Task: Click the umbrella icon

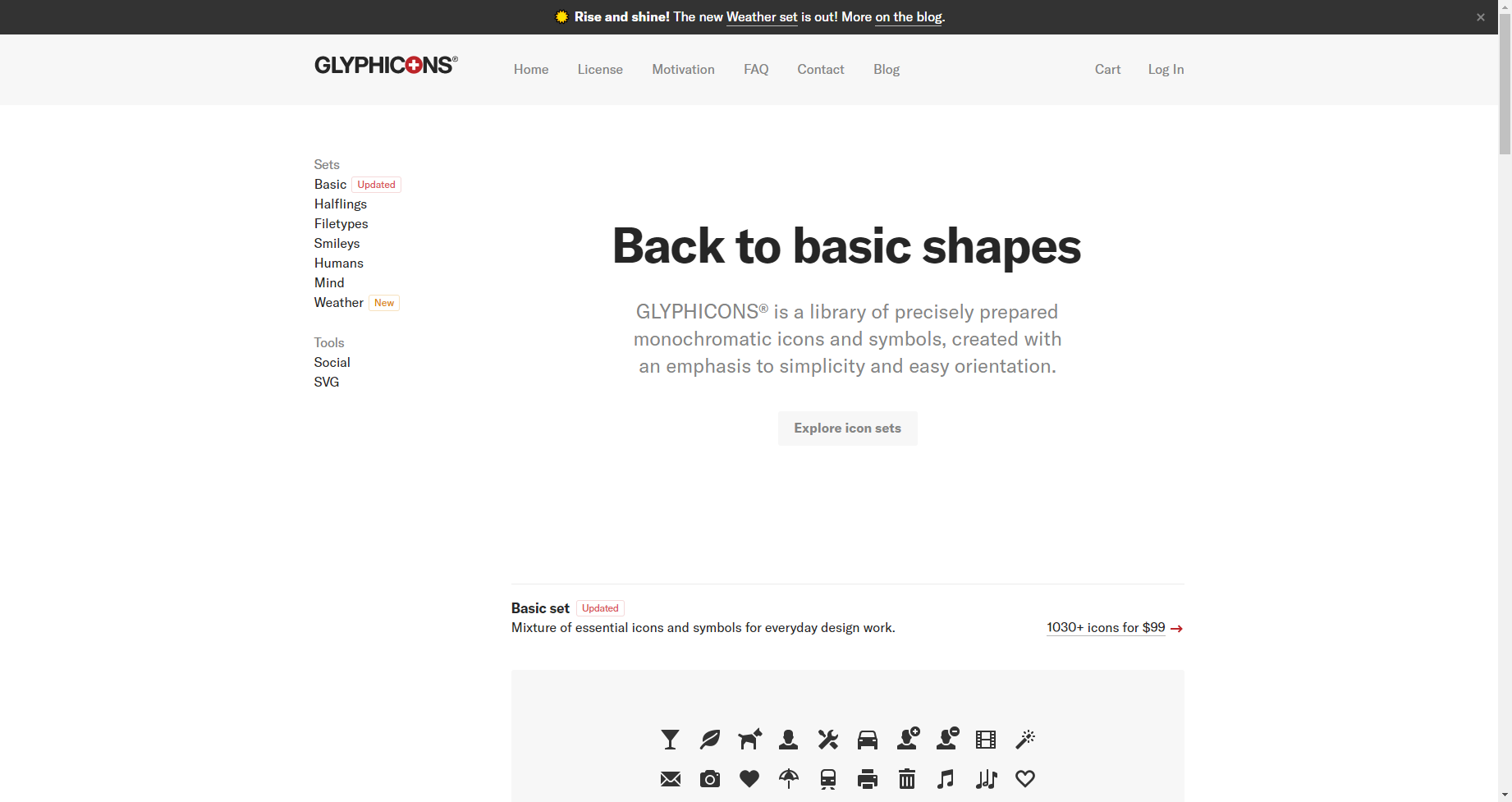Action: 789,779
